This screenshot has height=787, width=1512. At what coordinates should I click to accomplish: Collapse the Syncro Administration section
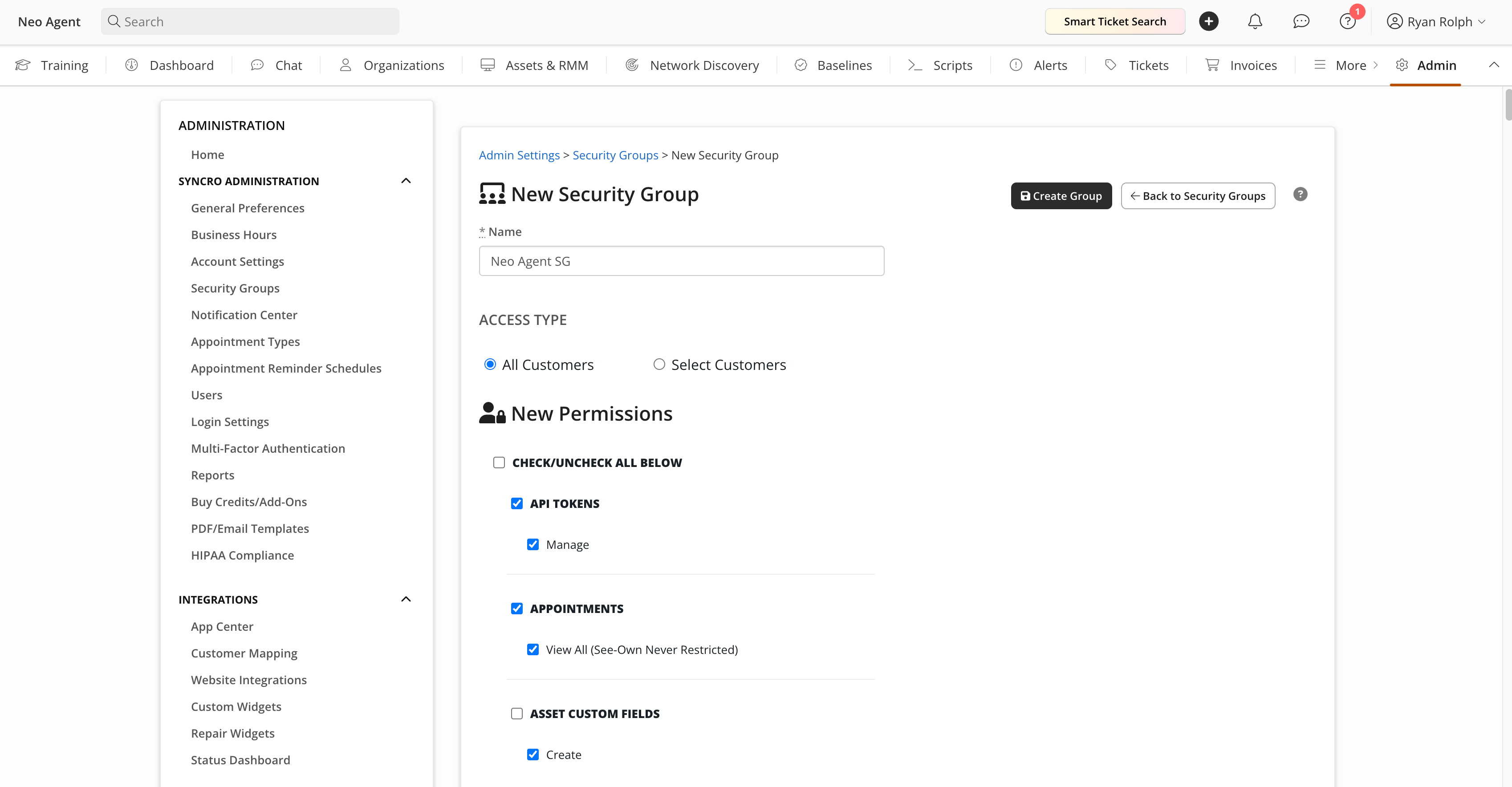(406, 181)
